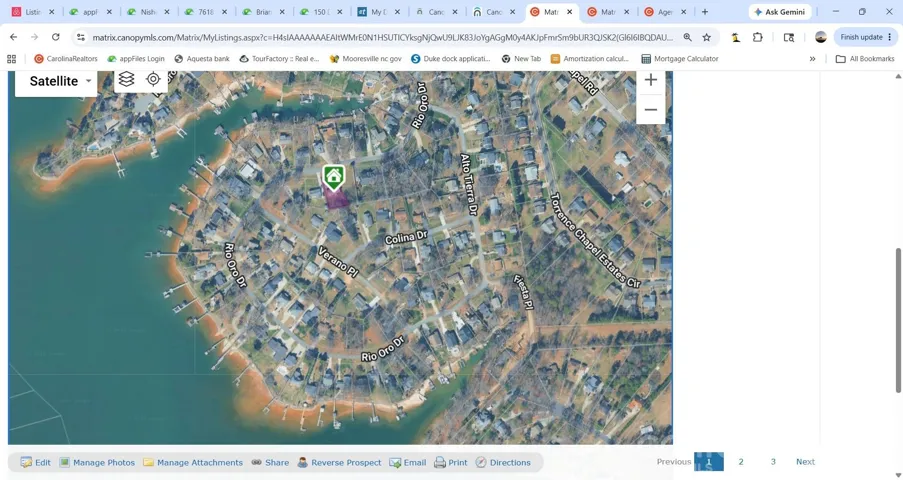Click the Ask Gemini button
The height and width of the screenshot is (480, 903).
pos(781,12)
